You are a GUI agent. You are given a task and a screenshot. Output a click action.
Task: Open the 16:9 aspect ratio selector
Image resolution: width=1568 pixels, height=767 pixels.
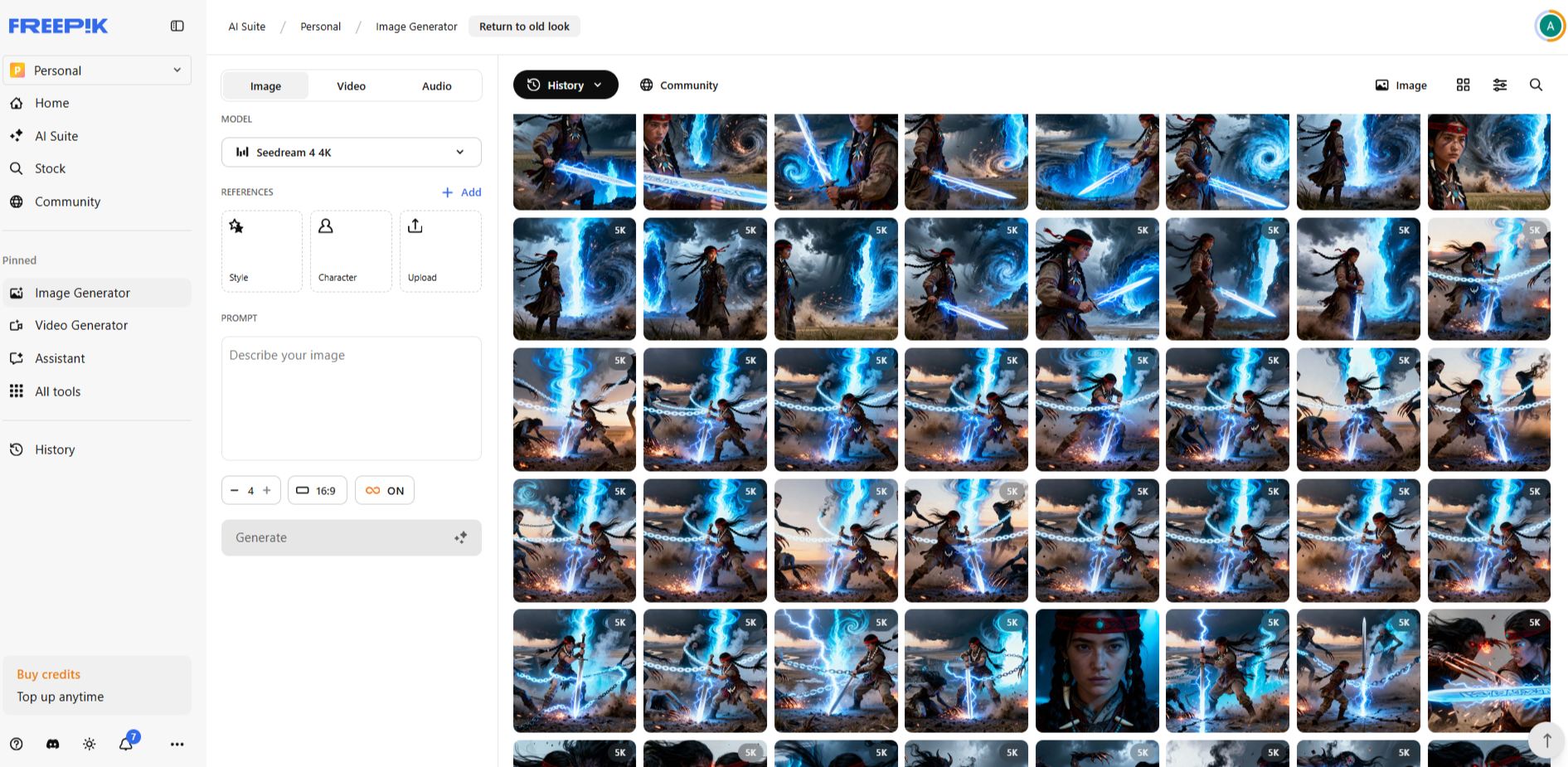coord(317,490)
